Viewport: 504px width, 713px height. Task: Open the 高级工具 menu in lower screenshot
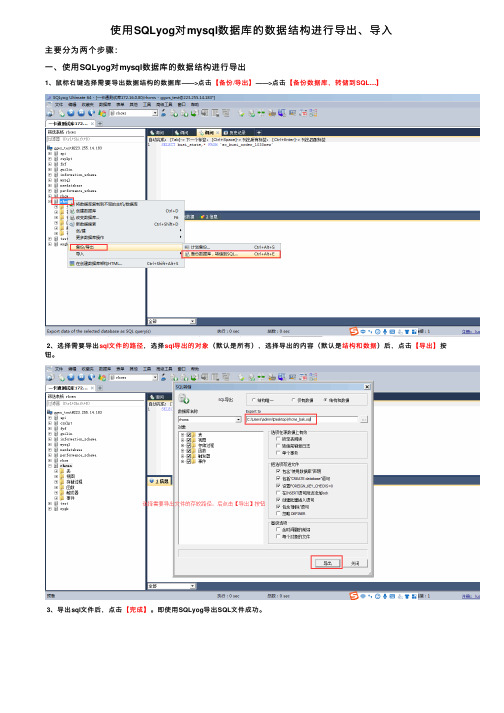tap(164, 369)
